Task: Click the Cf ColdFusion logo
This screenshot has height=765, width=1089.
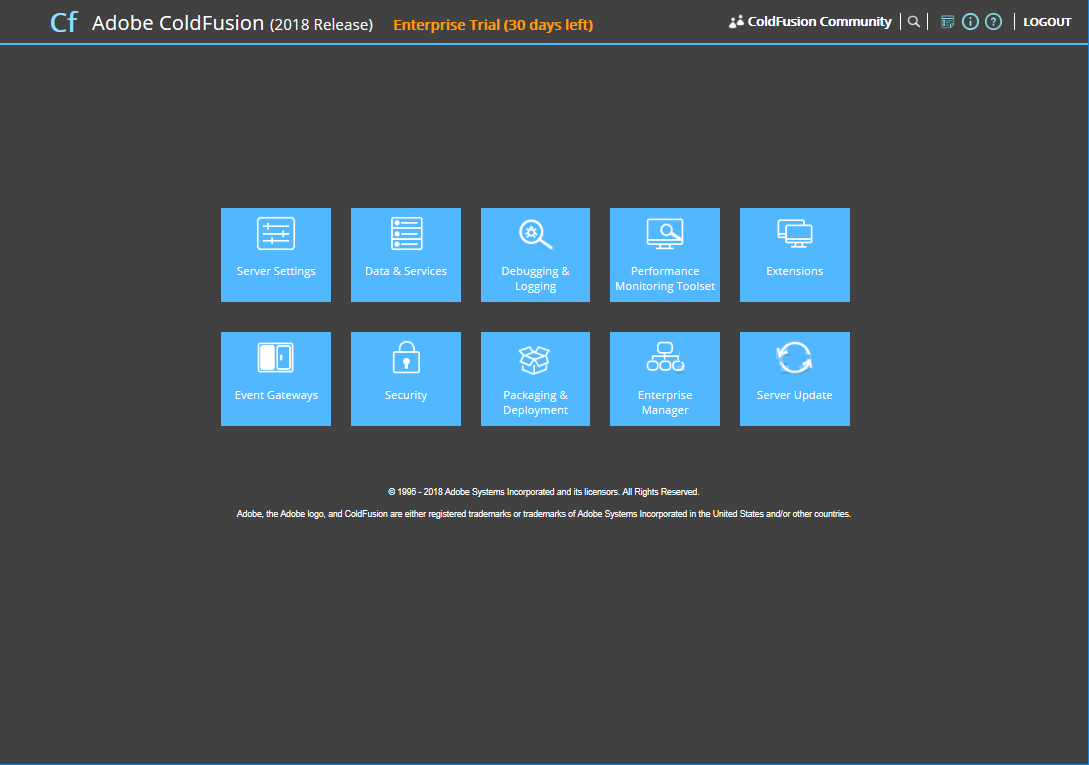Action: coord(63,21)
